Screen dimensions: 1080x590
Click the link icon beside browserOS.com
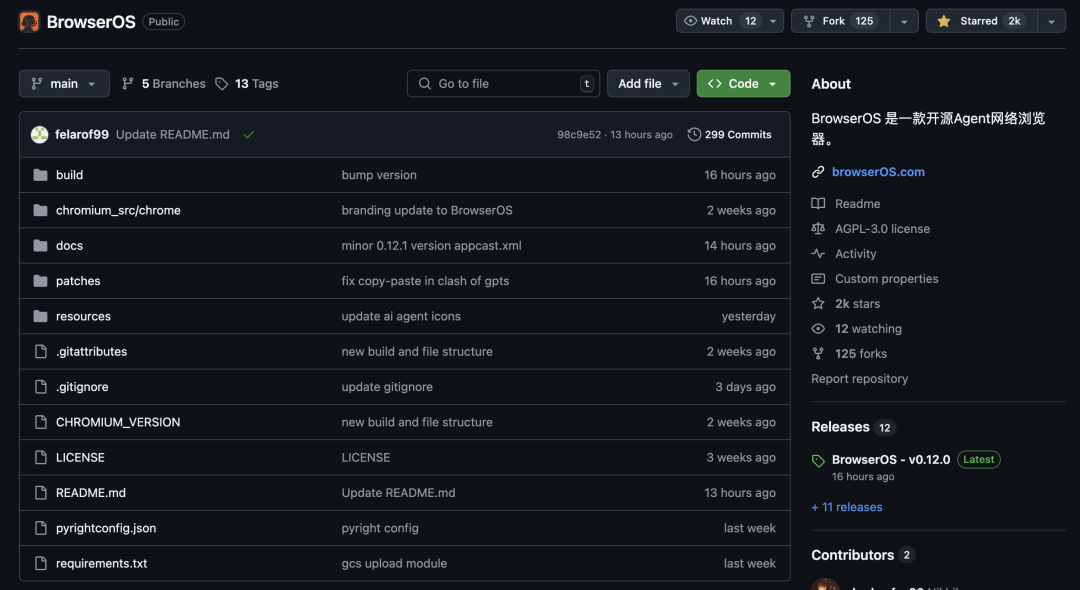coord(818,172)
